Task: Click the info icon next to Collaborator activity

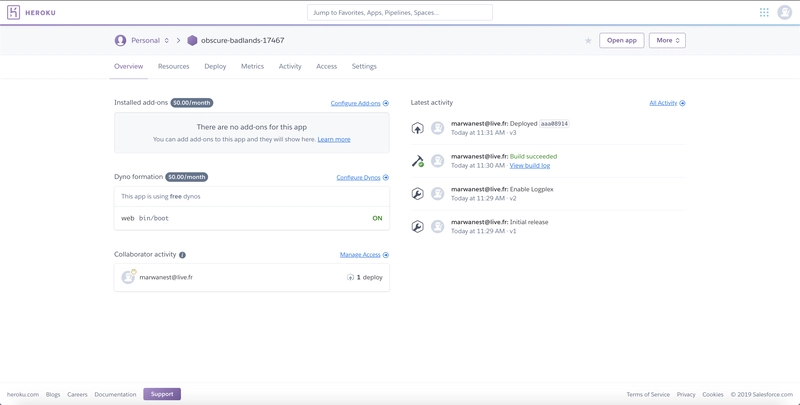Action: [182, 255]
